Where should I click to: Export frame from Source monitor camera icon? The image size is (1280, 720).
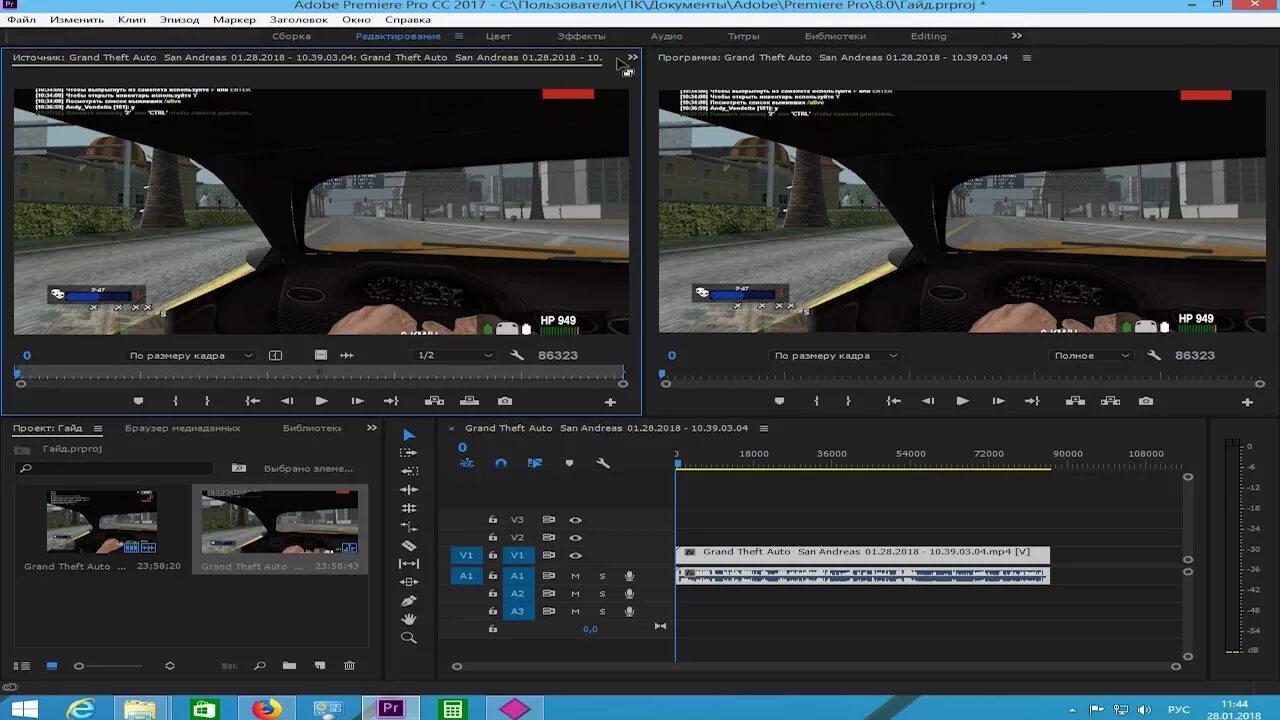(x=504, y=401)
